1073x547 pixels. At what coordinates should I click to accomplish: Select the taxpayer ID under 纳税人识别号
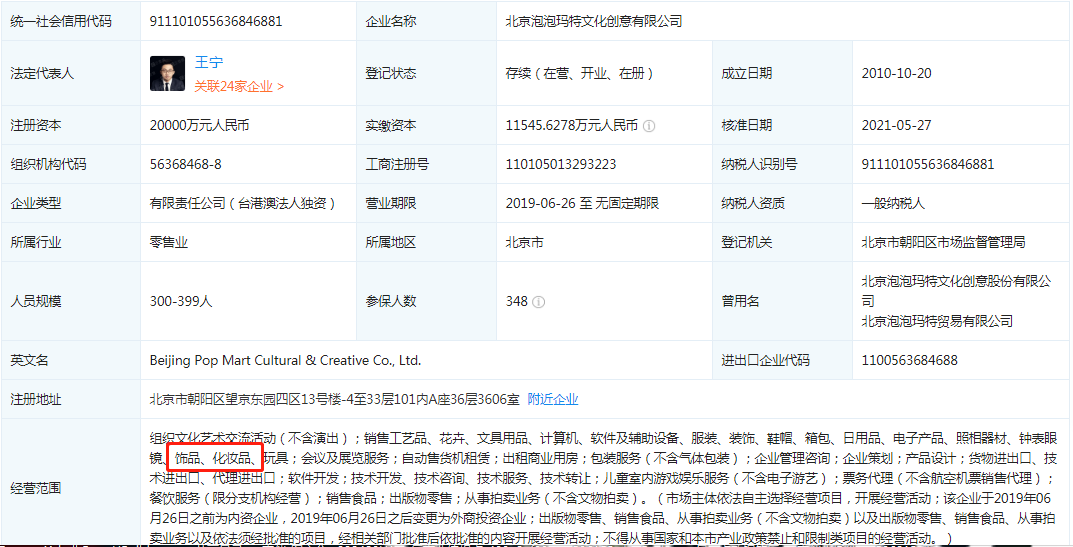coord(927,164)
